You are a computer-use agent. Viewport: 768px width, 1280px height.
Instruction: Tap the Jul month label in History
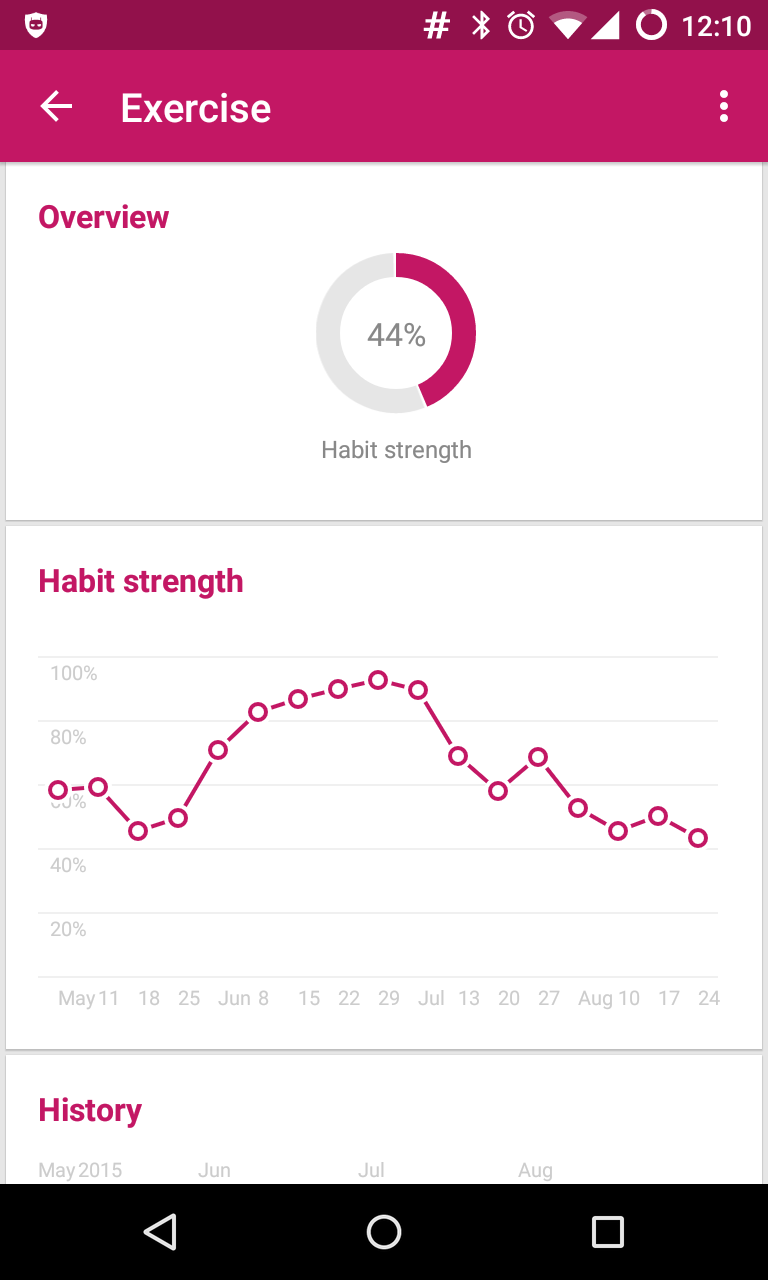click(371, 1170)
